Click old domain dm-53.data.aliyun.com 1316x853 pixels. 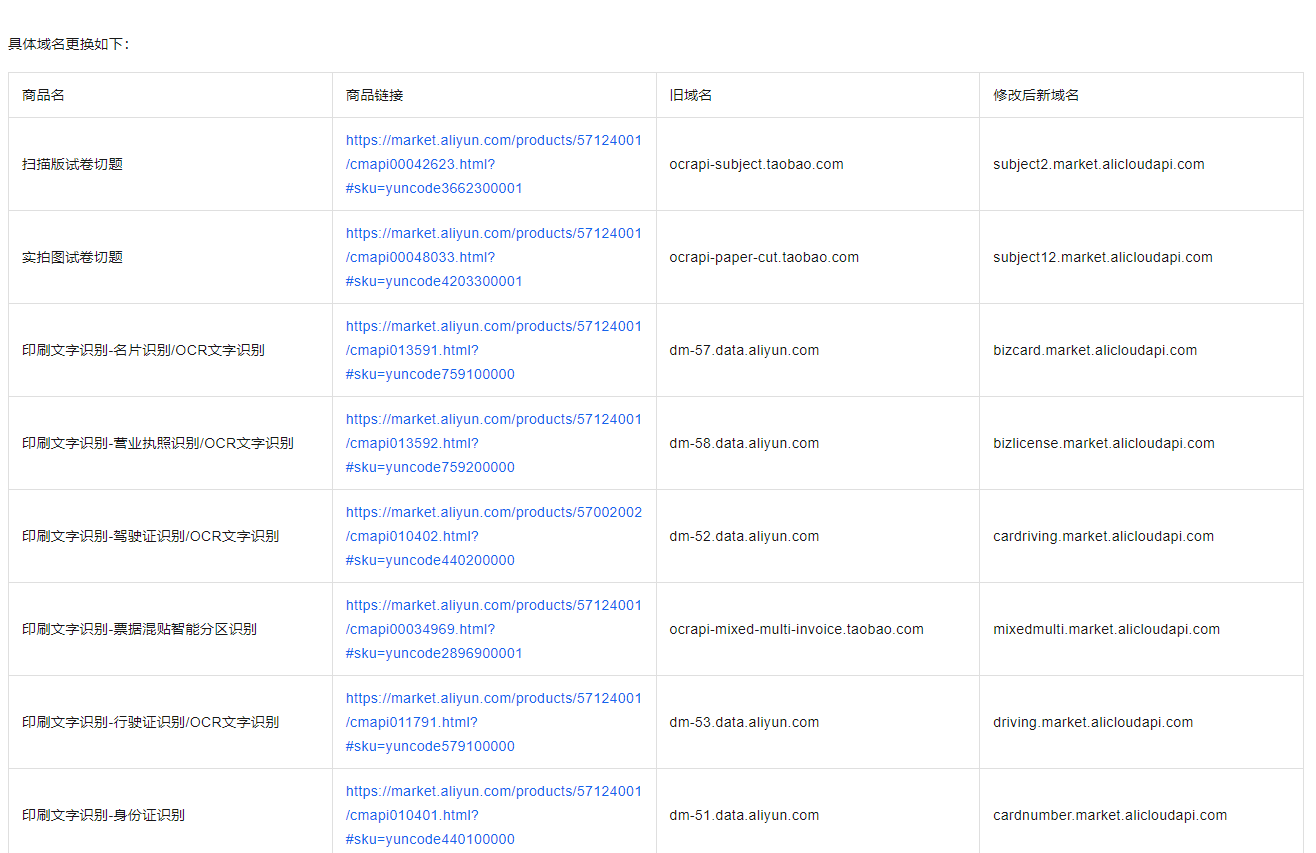(744, 722)
